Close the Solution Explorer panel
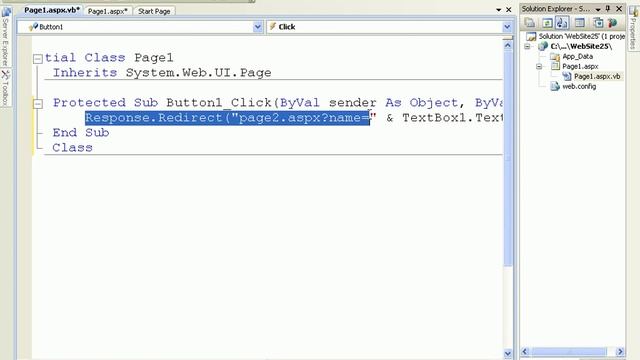 (x=619, y=9)
